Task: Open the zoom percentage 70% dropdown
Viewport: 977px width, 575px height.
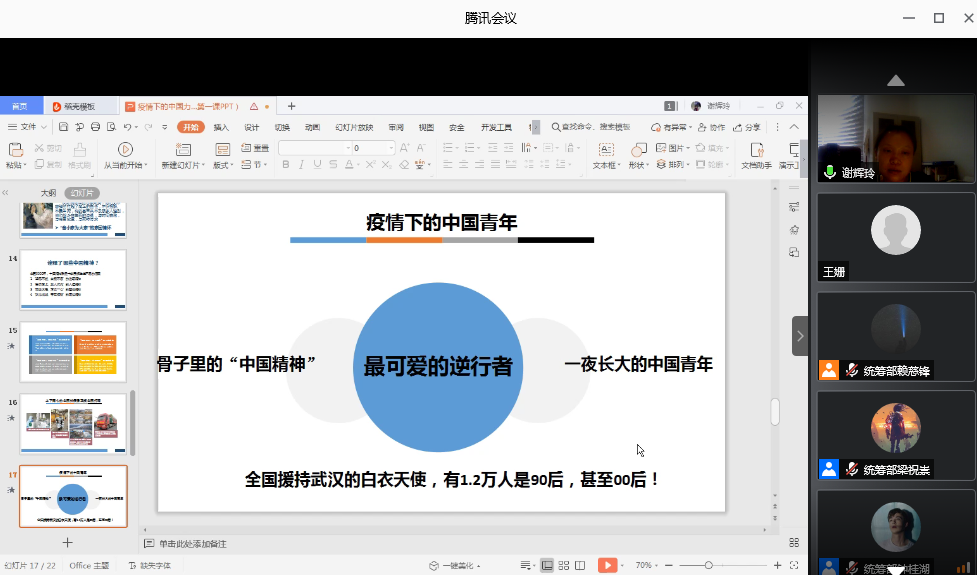Action: pos(645,565)
